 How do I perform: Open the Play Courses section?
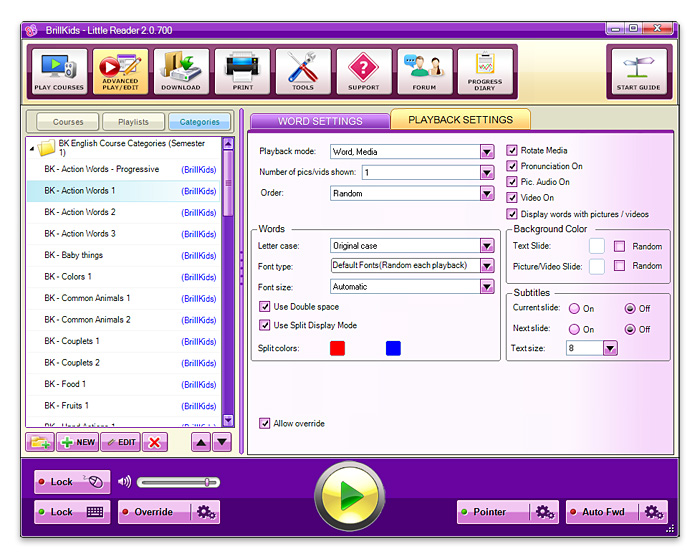[60, 73]
